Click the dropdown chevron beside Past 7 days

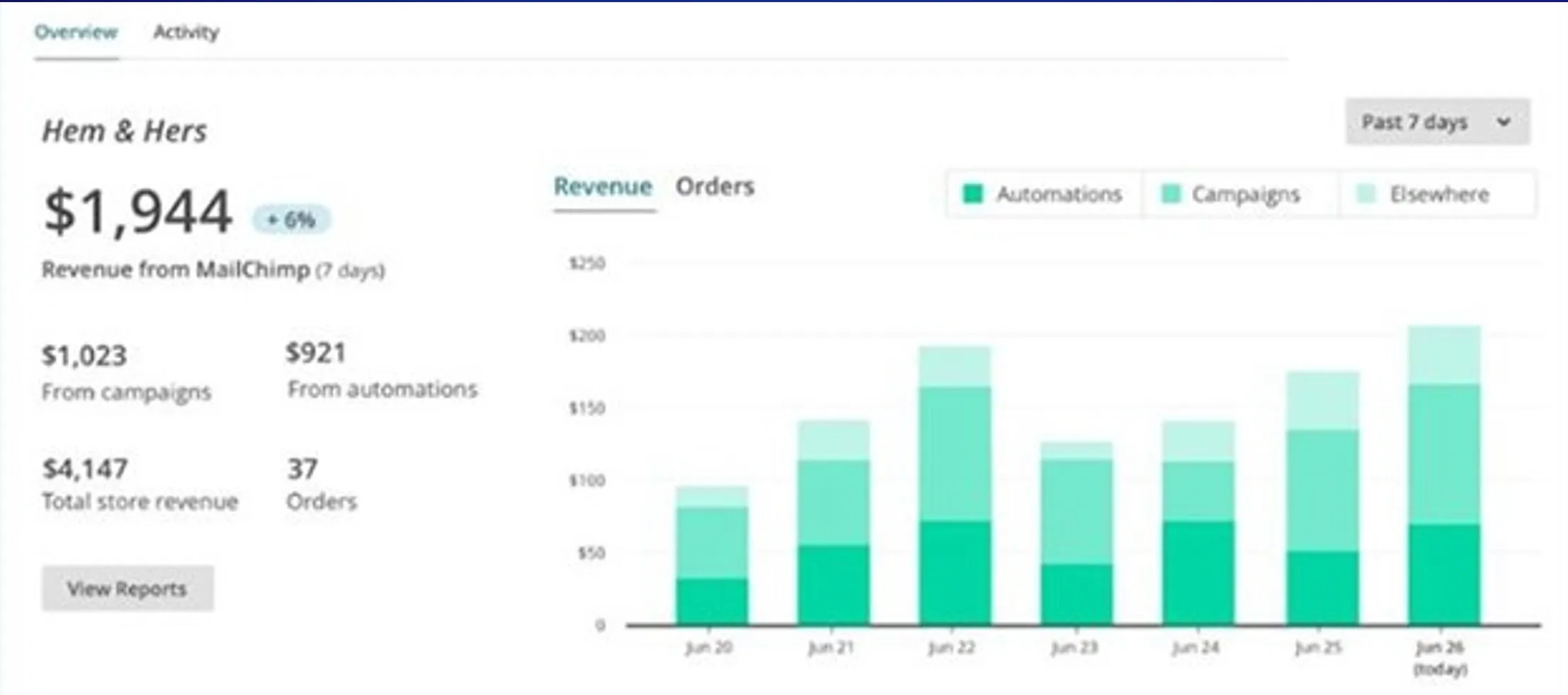coord(1504,122)
